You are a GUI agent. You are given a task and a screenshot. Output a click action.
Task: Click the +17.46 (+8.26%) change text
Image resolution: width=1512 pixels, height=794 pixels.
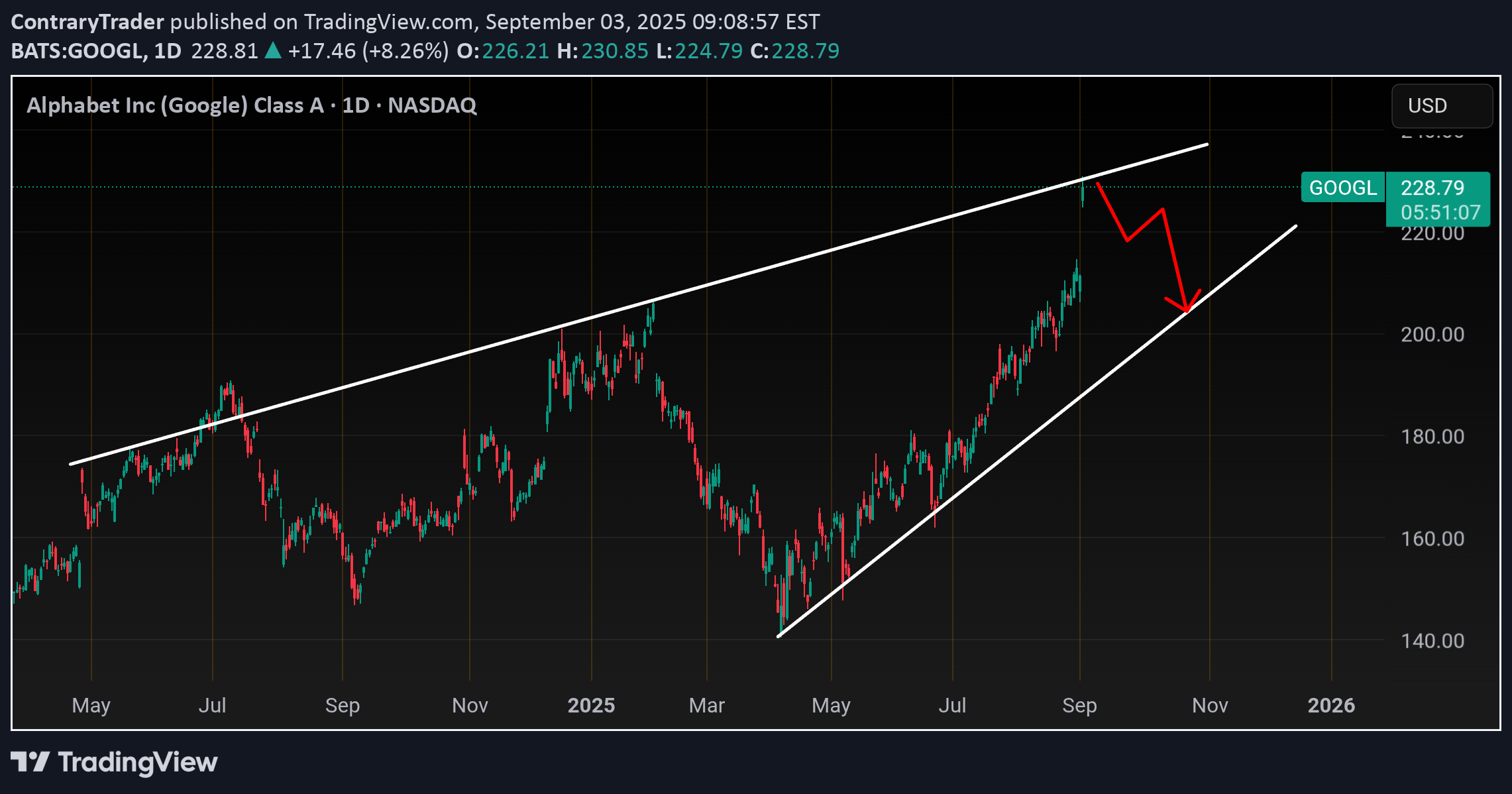(368, 51)
